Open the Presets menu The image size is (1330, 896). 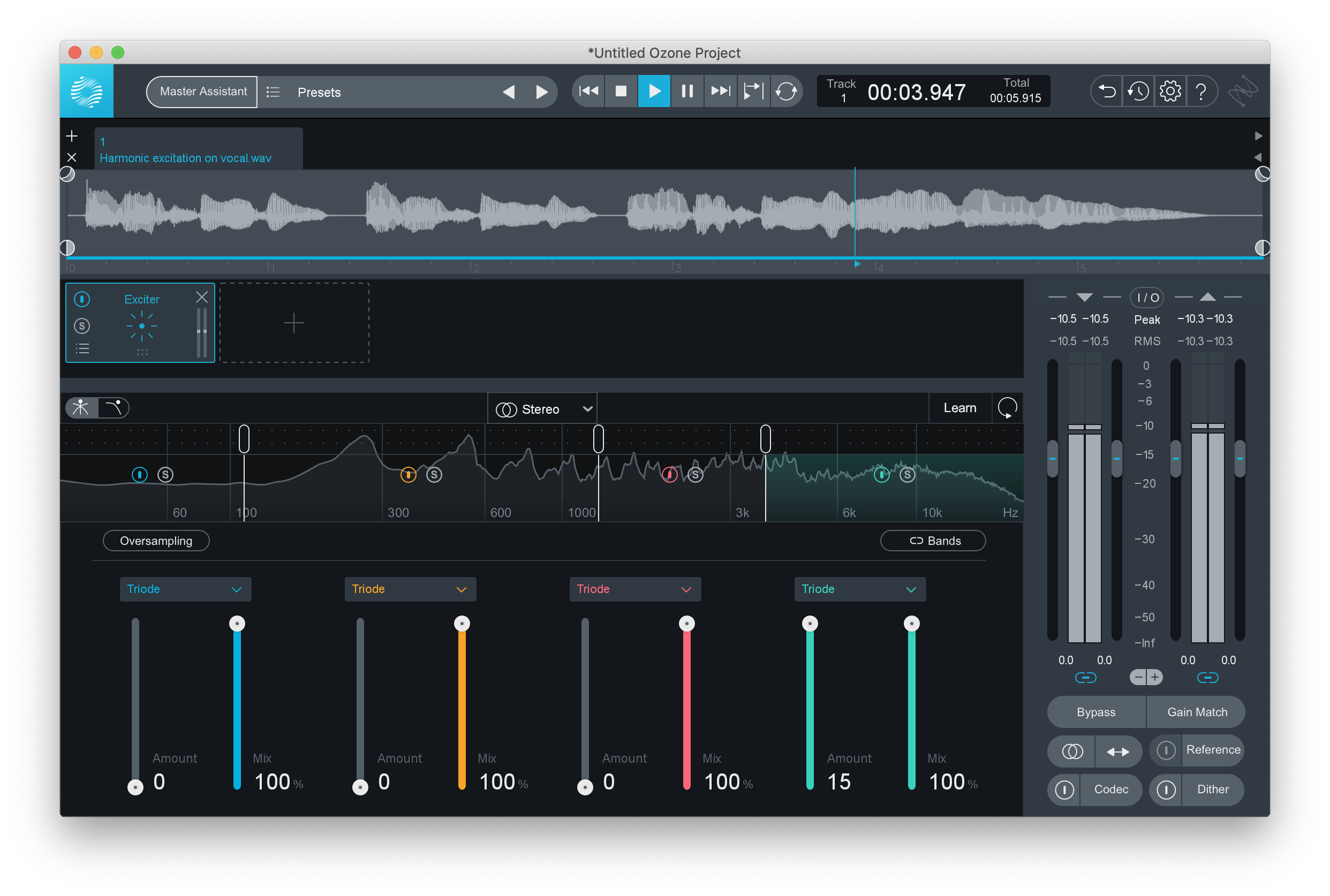click(x=319, y=93)
